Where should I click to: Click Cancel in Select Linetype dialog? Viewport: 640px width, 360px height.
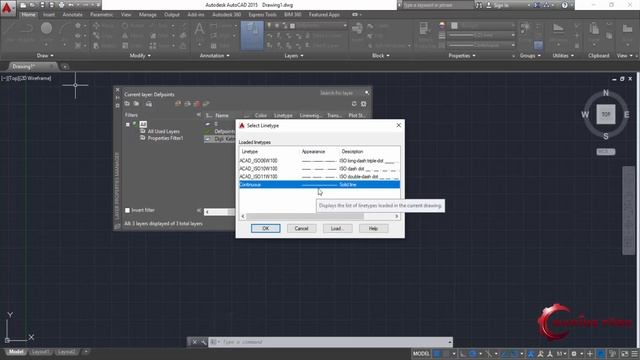pos(301,229)
